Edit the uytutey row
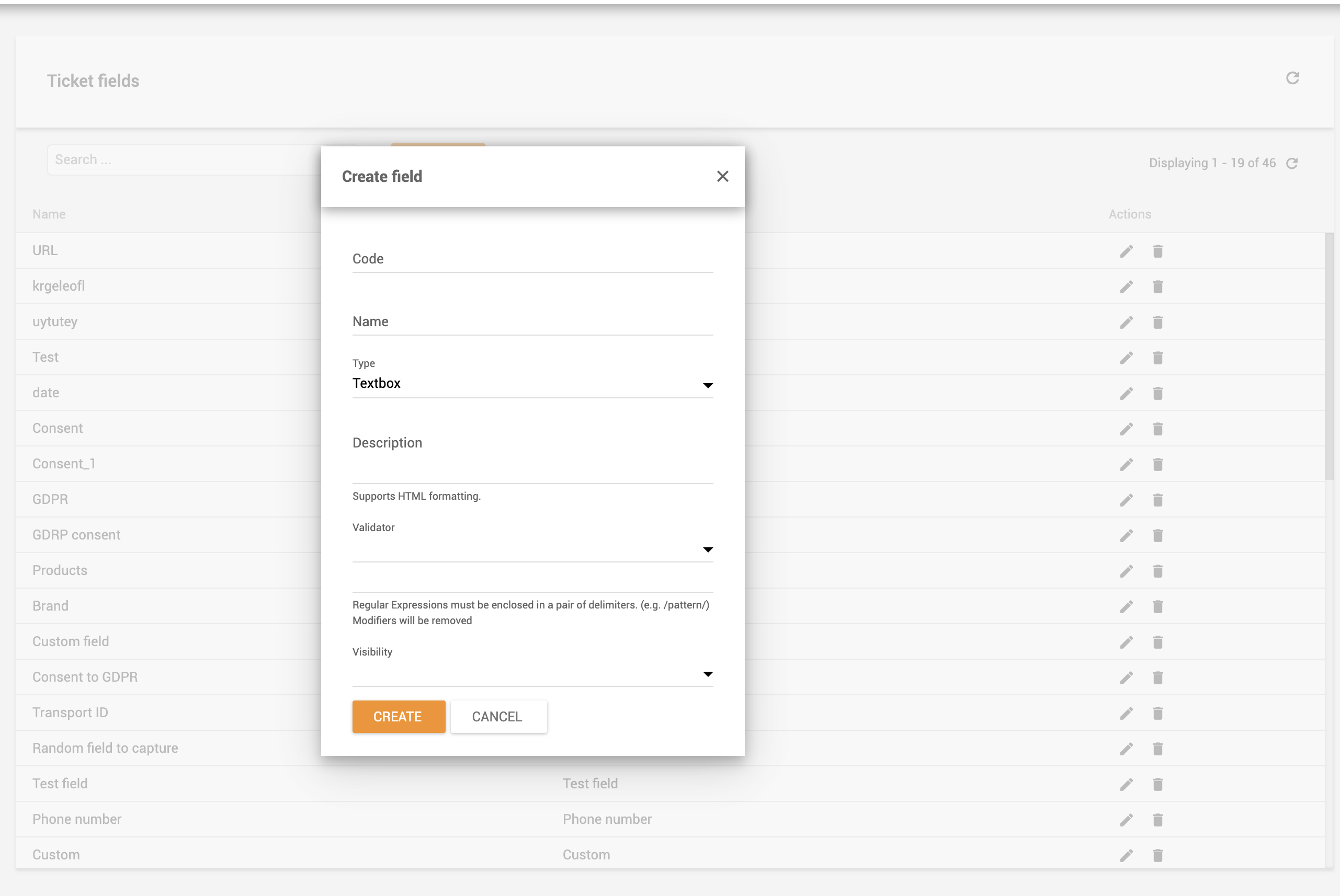Viewport: 1340px width, 896px height. pyautogui.click(x=1126, y=323)
